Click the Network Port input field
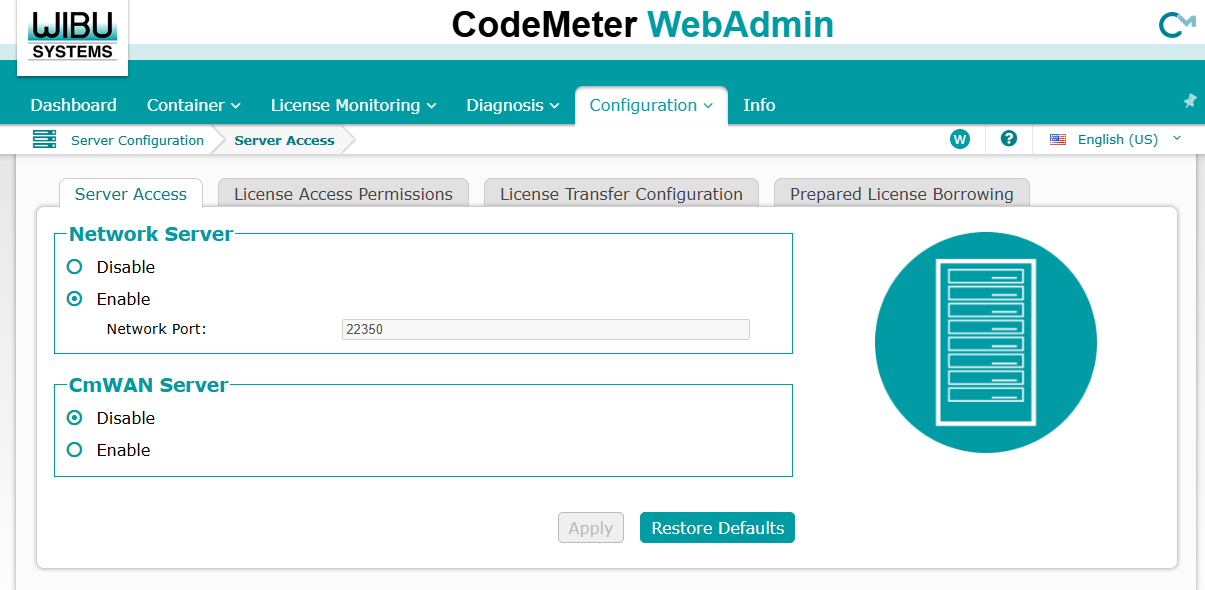This screenshot has width=1205, height=590. pos(545,329)
